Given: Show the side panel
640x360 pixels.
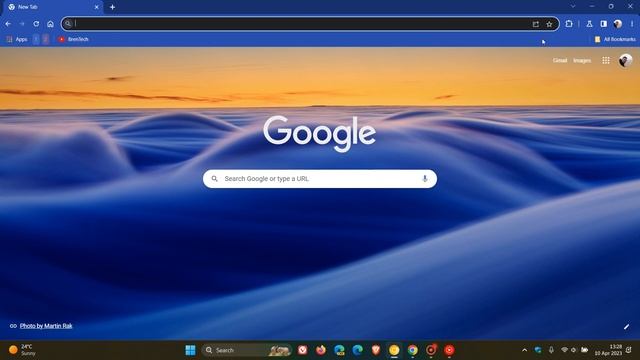Looking at the screenshot, I should tap(604, 24).
